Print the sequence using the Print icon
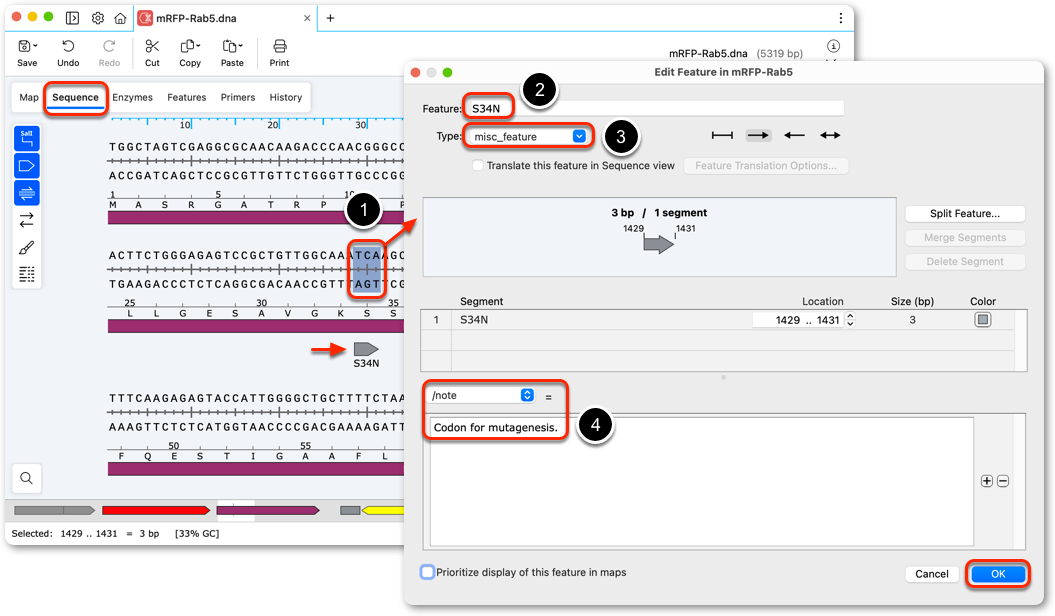Viewport: 1055px width, 616px height. [x=279, y=46]
